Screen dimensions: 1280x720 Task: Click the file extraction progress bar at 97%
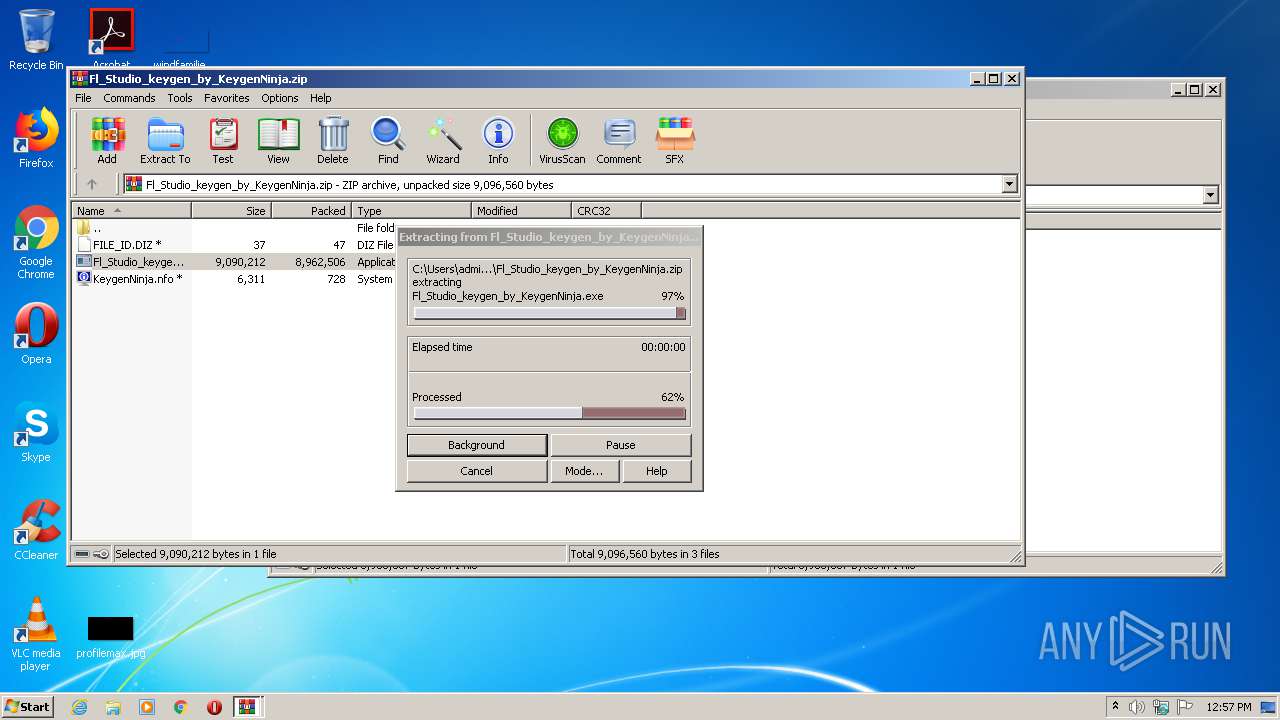point(549,313)
